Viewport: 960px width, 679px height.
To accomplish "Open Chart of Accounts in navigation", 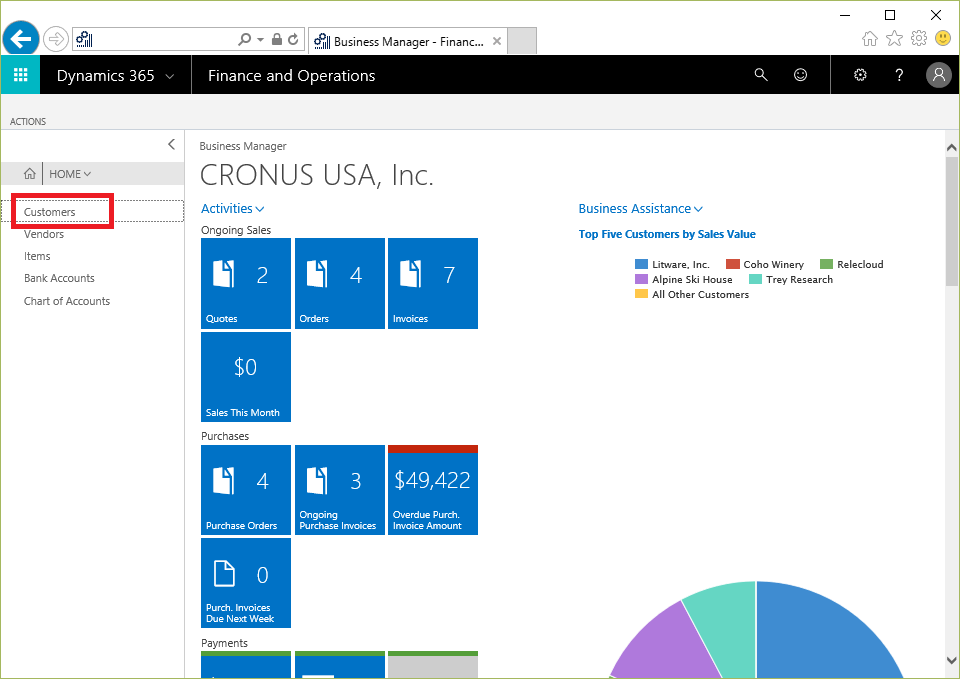I will [67, 301].
